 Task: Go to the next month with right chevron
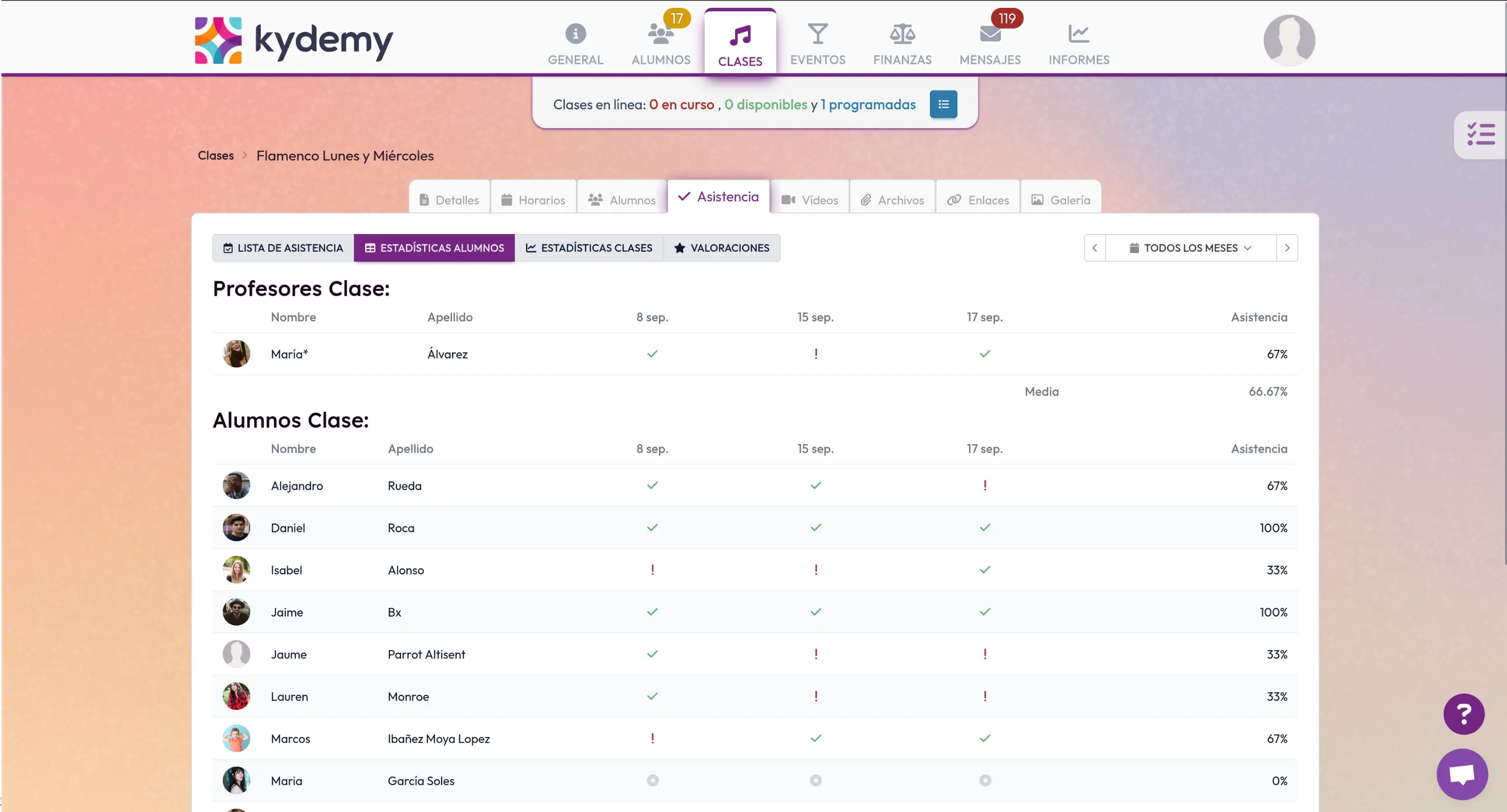click(1287, 248)
